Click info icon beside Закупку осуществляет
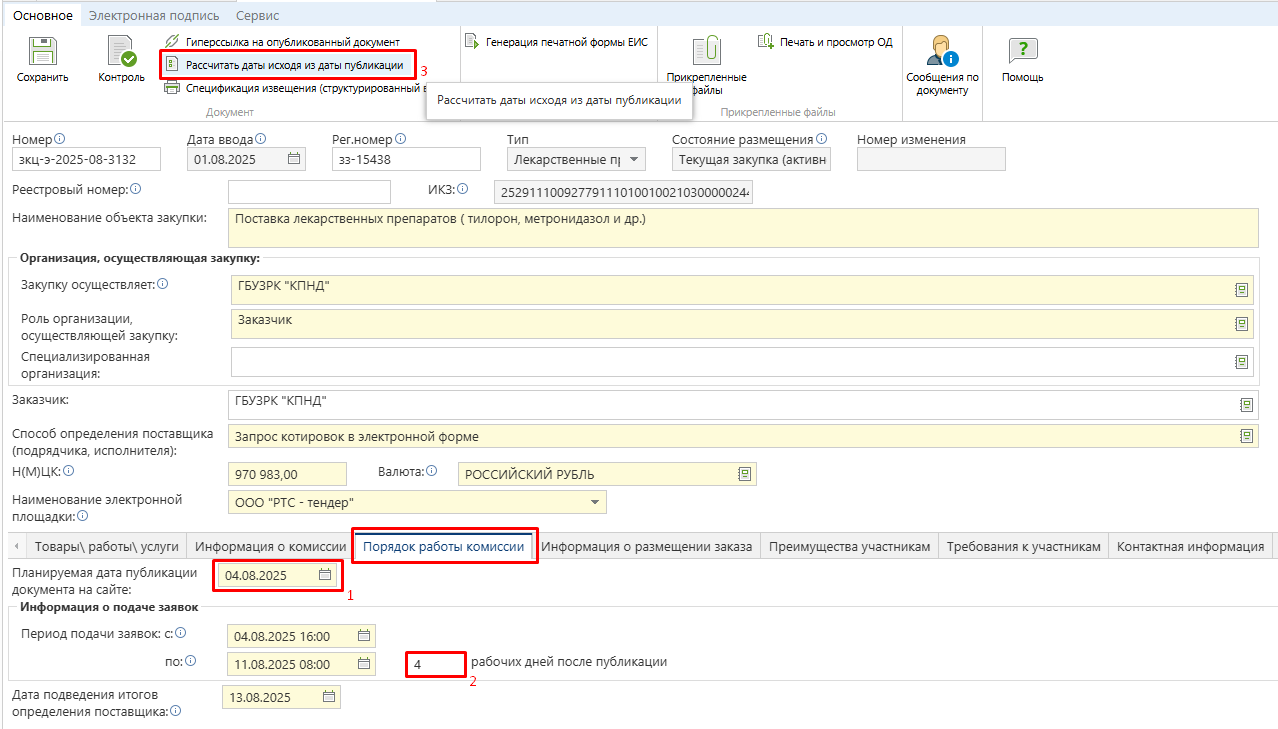Image resolution: width=1278 pixels, height=729 pixels. tap(163, 284)
